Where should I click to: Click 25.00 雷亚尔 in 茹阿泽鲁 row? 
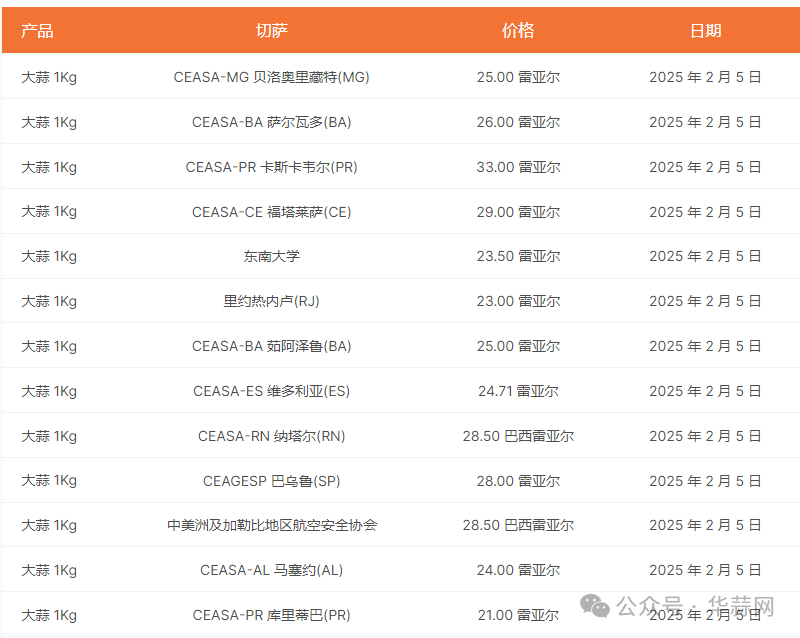coord(518,346)
